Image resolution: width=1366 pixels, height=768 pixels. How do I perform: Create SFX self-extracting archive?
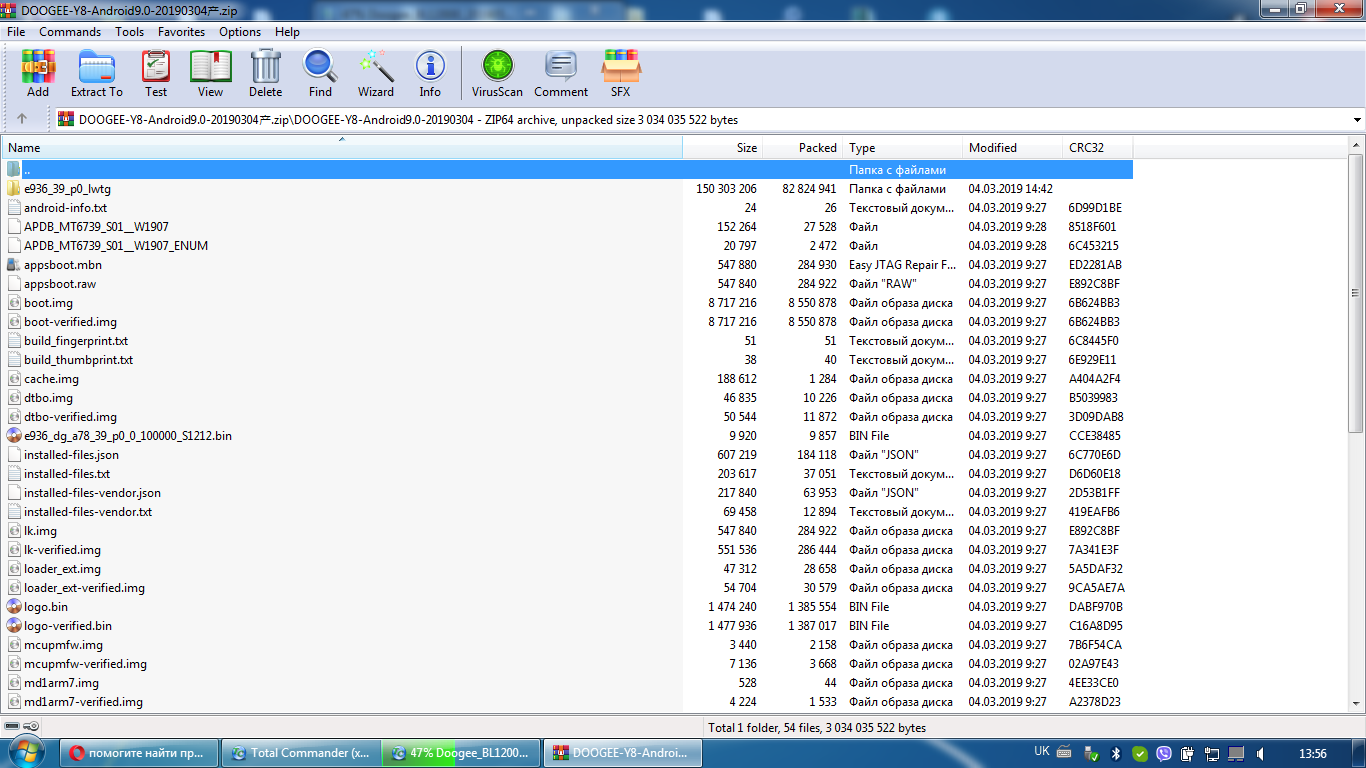pos(620,74)
